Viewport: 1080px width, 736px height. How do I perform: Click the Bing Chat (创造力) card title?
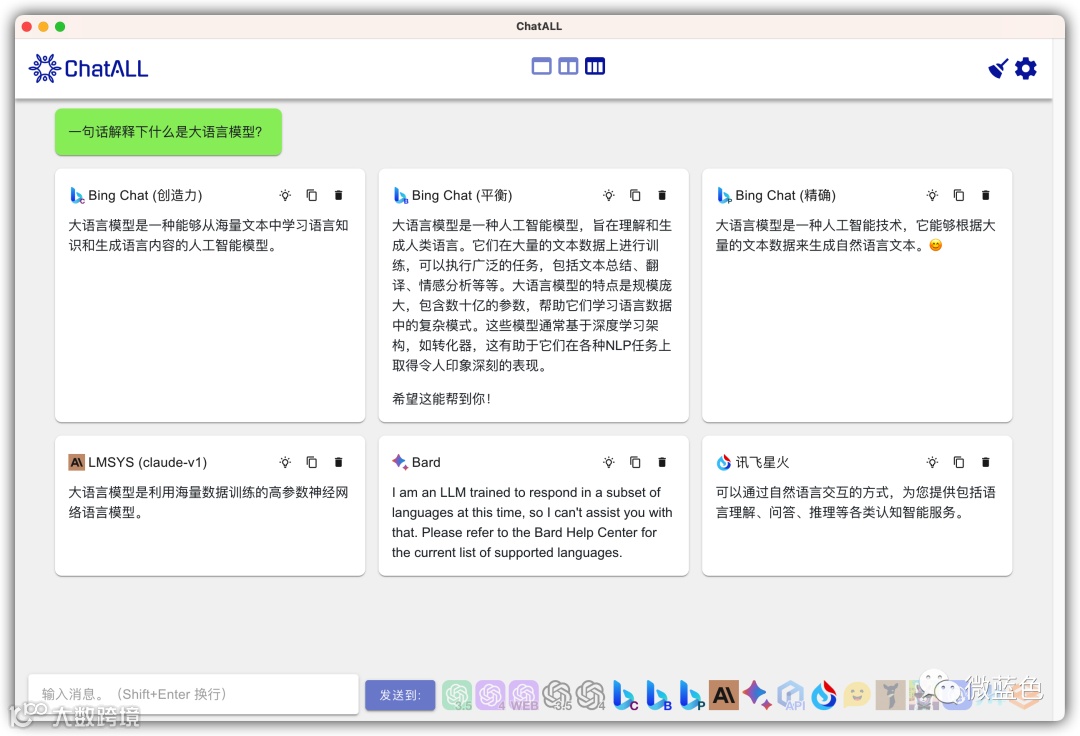145,196
